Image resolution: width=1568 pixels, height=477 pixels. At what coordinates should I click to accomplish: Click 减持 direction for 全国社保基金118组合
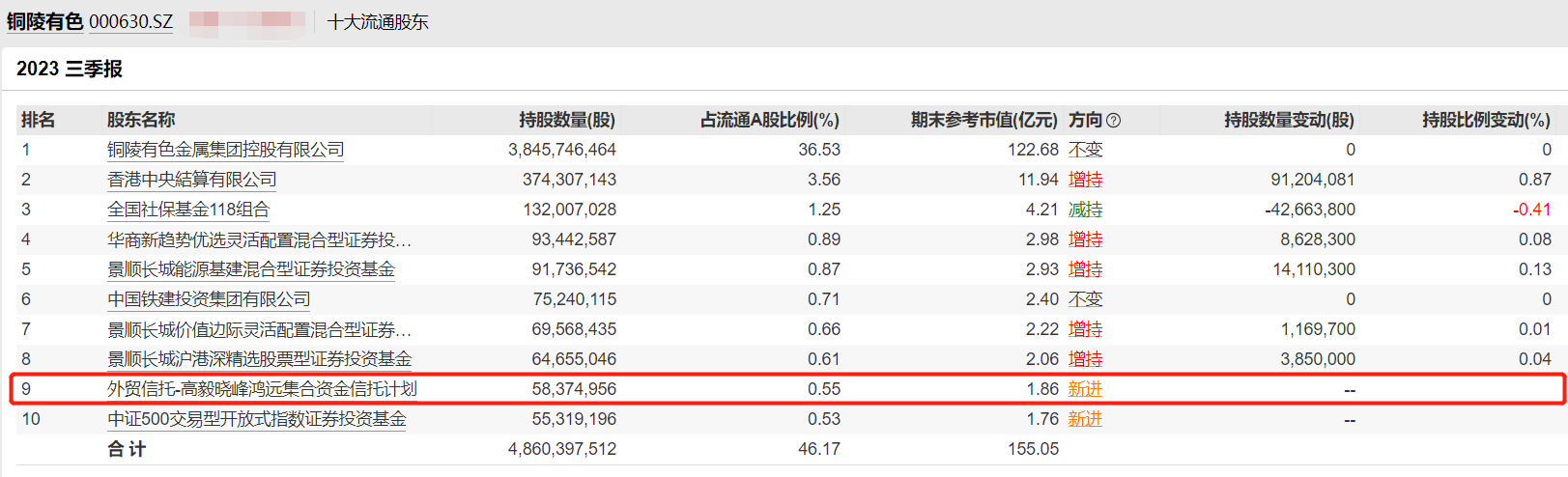pyautogui.click(x=1086, y=210)
